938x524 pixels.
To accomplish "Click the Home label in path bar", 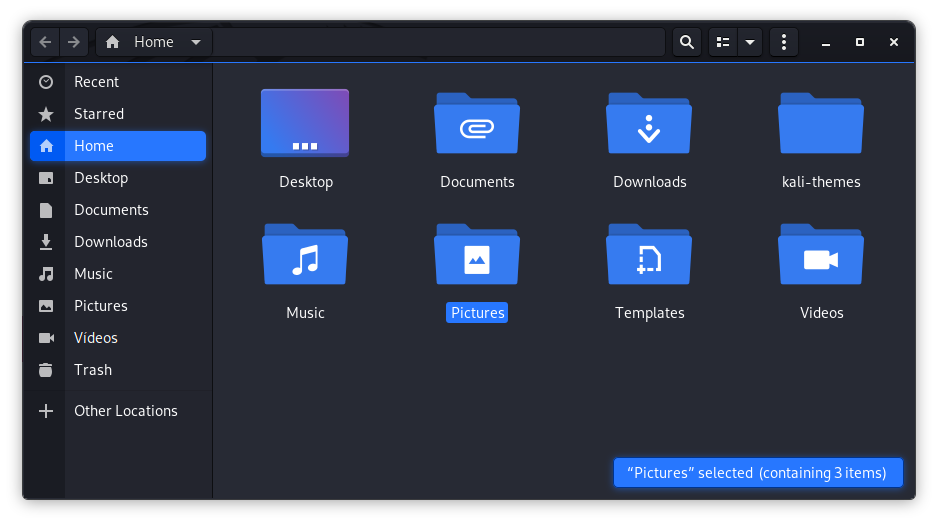I will tap(154, 42).
